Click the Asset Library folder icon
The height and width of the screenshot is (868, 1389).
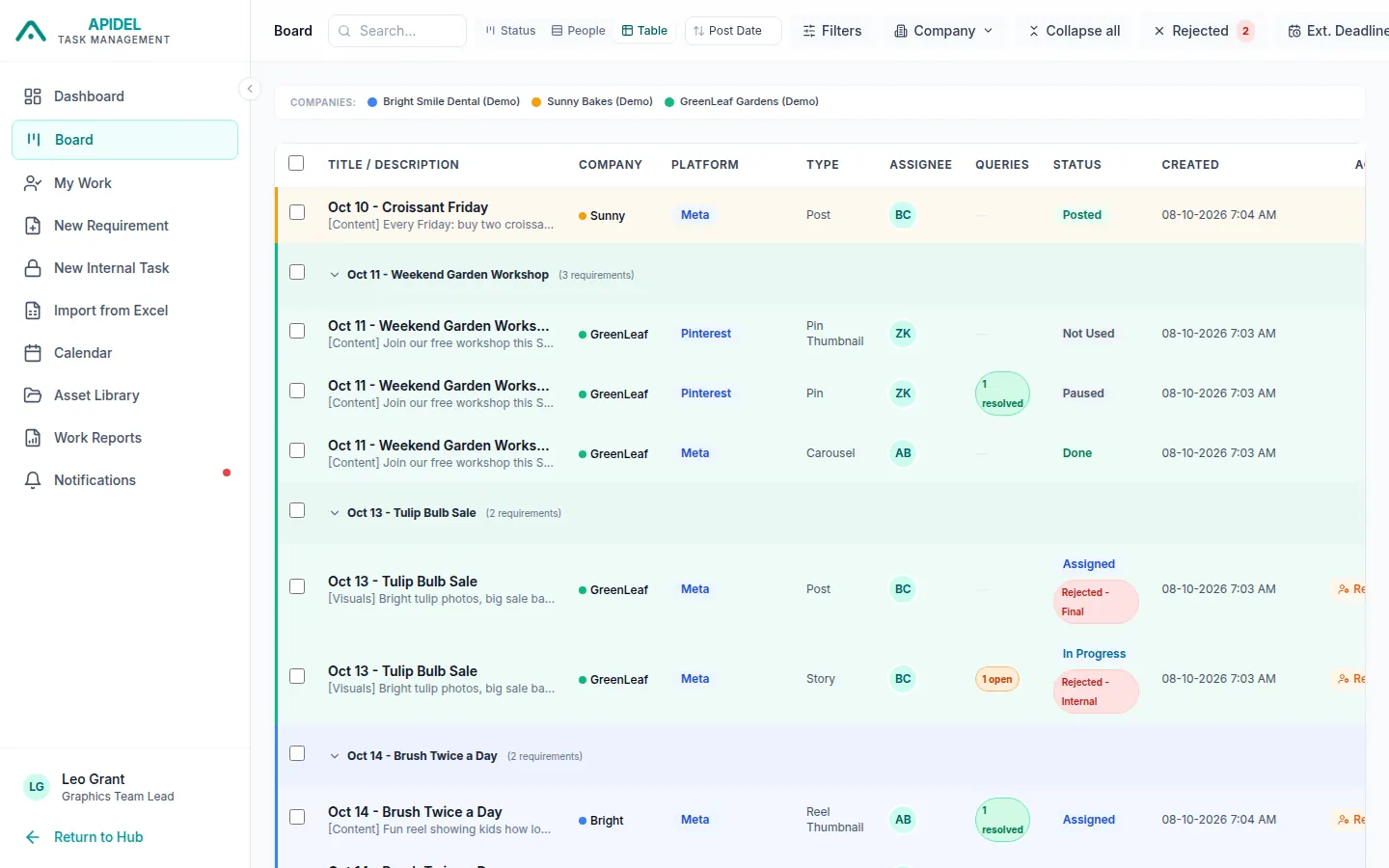[33, 395]
